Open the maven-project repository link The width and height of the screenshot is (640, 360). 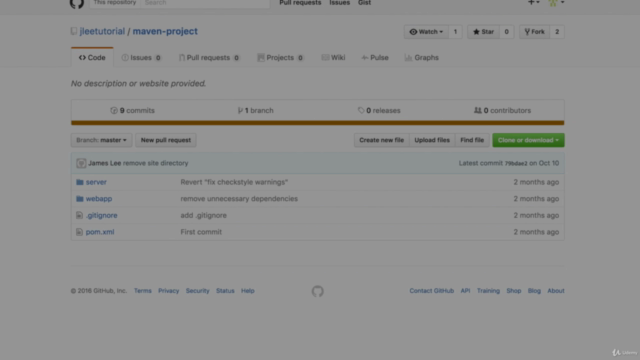165,31
